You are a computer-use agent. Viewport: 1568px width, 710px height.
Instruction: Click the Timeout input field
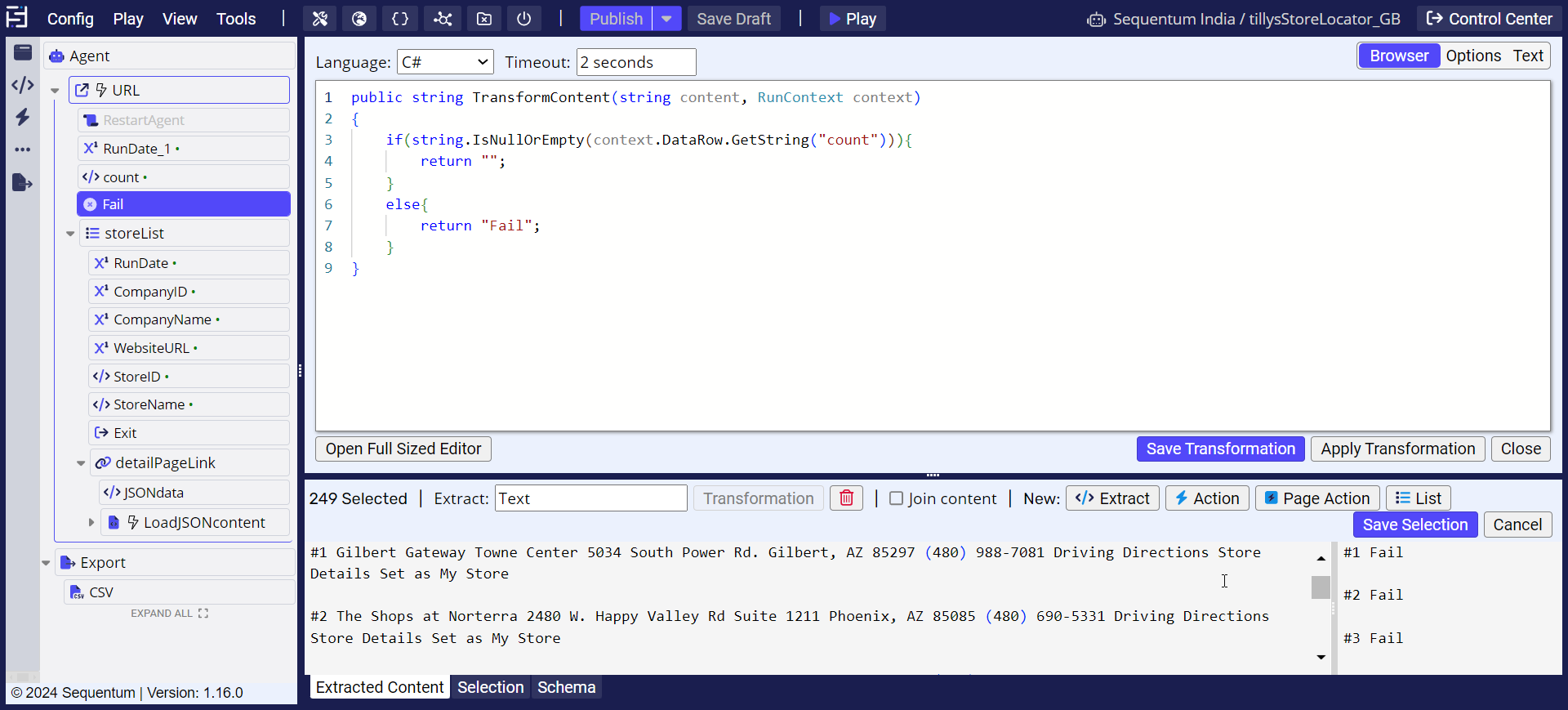[636, 62]
